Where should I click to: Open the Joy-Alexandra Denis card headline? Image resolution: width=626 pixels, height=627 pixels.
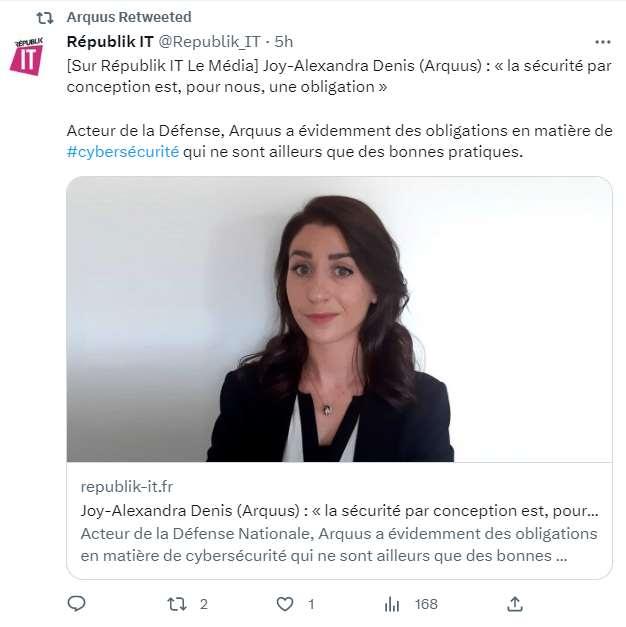click(340, 511)
